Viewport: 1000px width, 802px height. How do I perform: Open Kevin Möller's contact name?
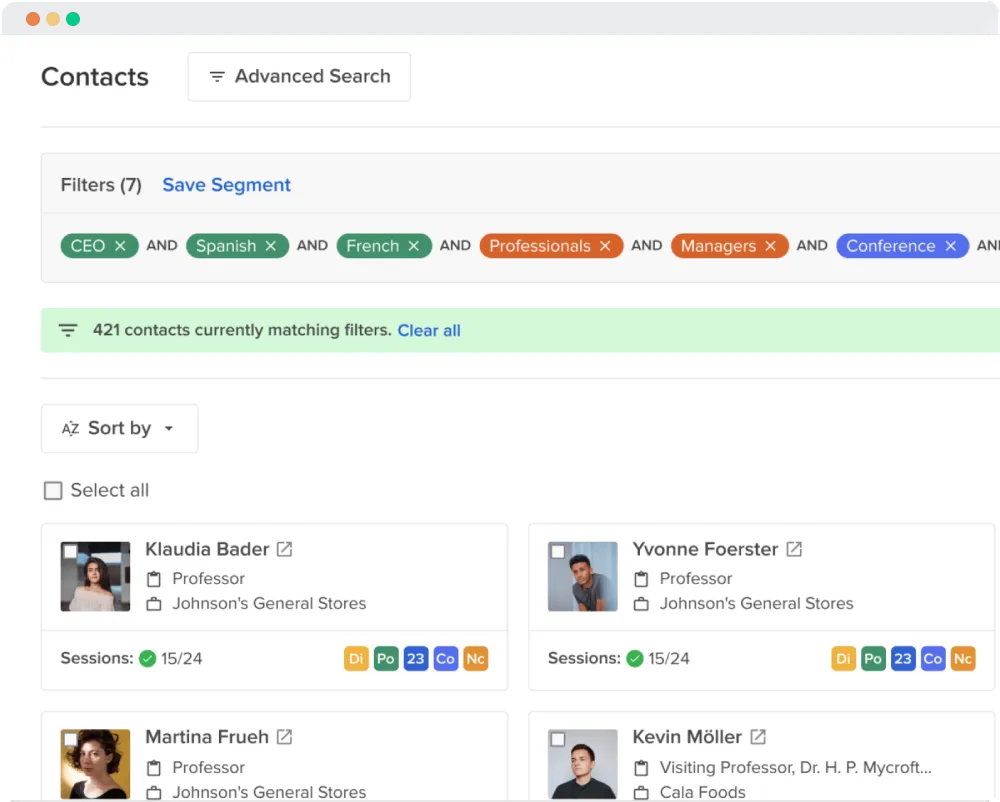[x=688, y=737]
